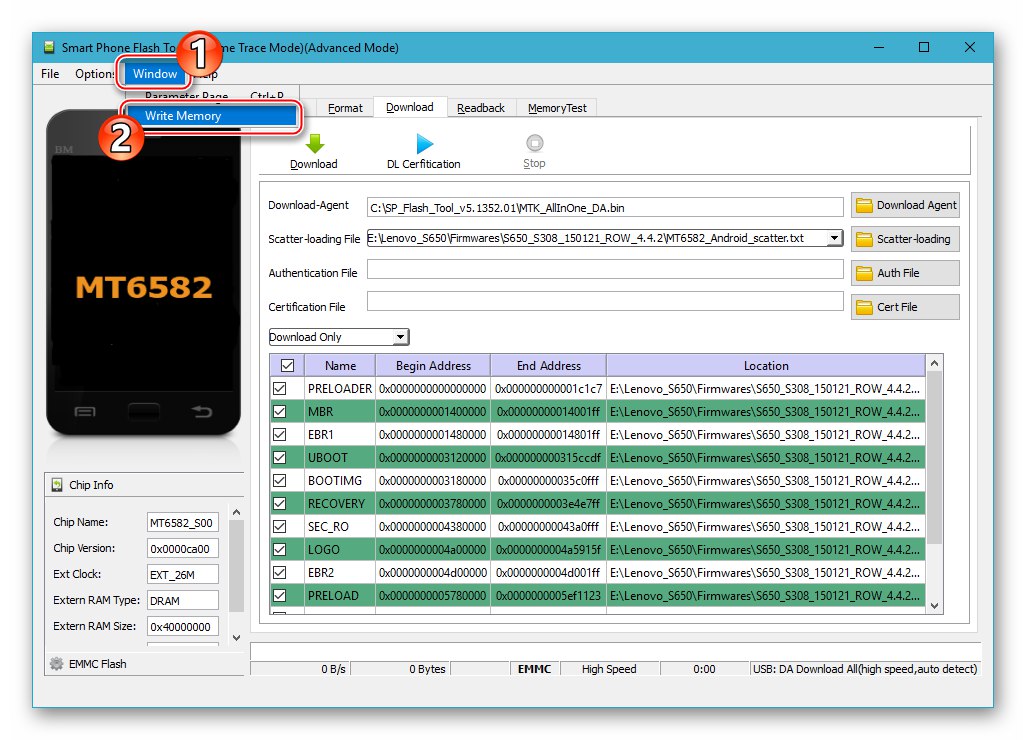Viewport: 1026px width, 740px height.
Task: Switch to the Readback tab
Action: point(482,107)
